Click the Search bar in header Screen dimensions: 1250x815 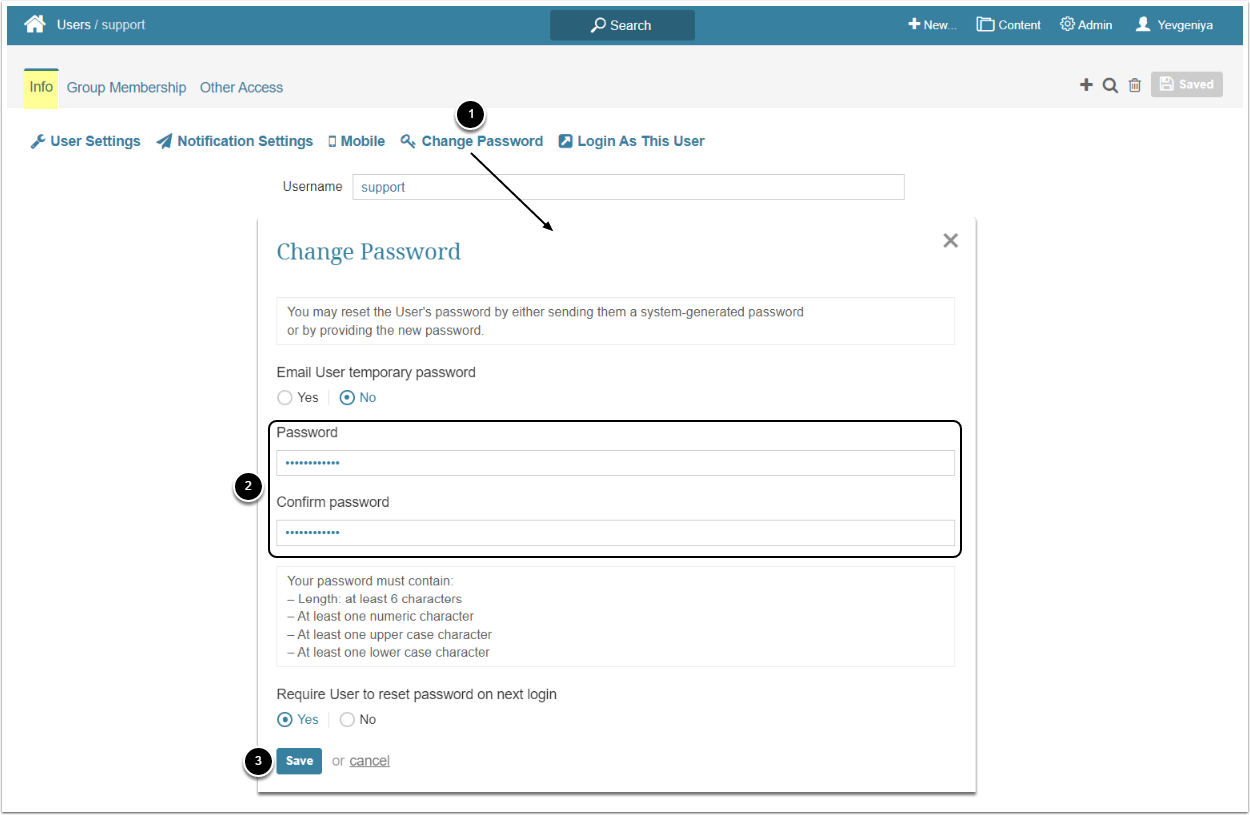point(622,25)
